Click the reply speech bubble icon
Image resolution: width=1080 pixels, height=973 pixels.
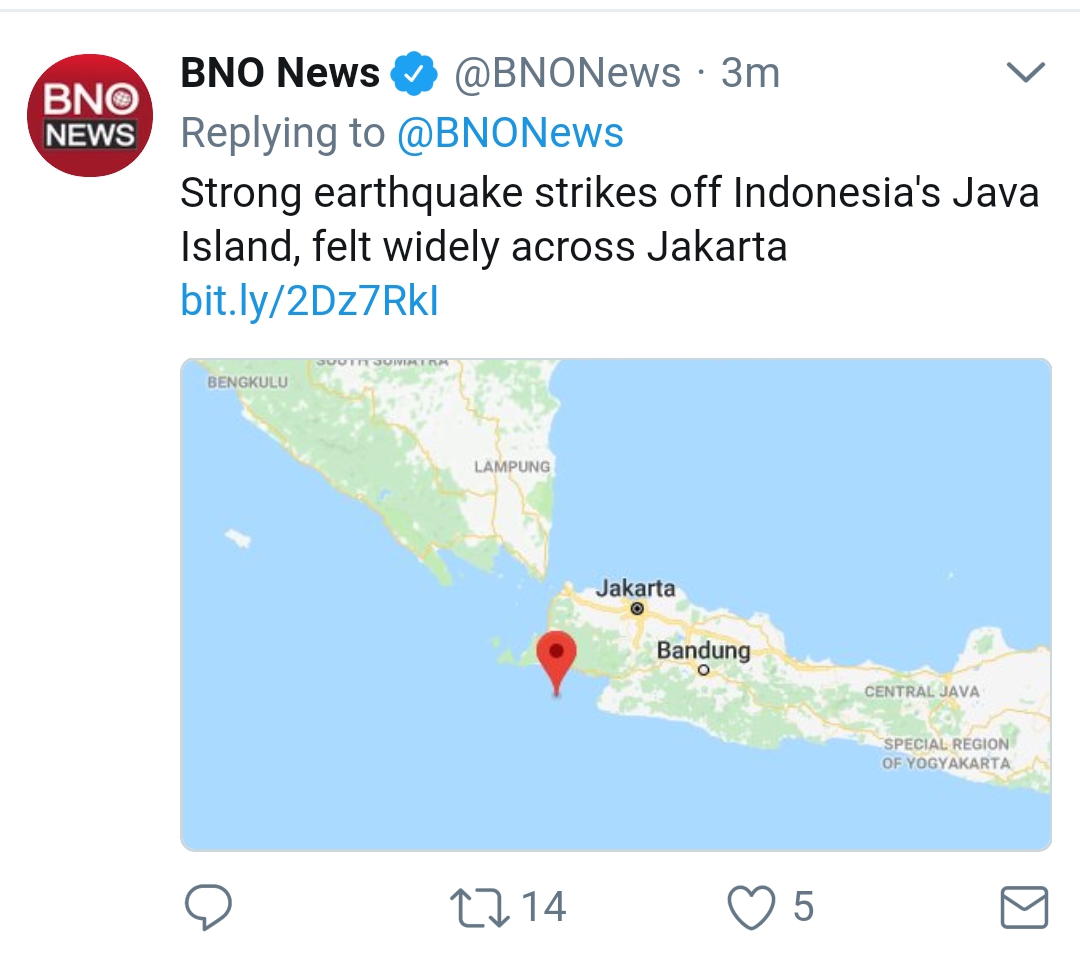tap(209, 907)
